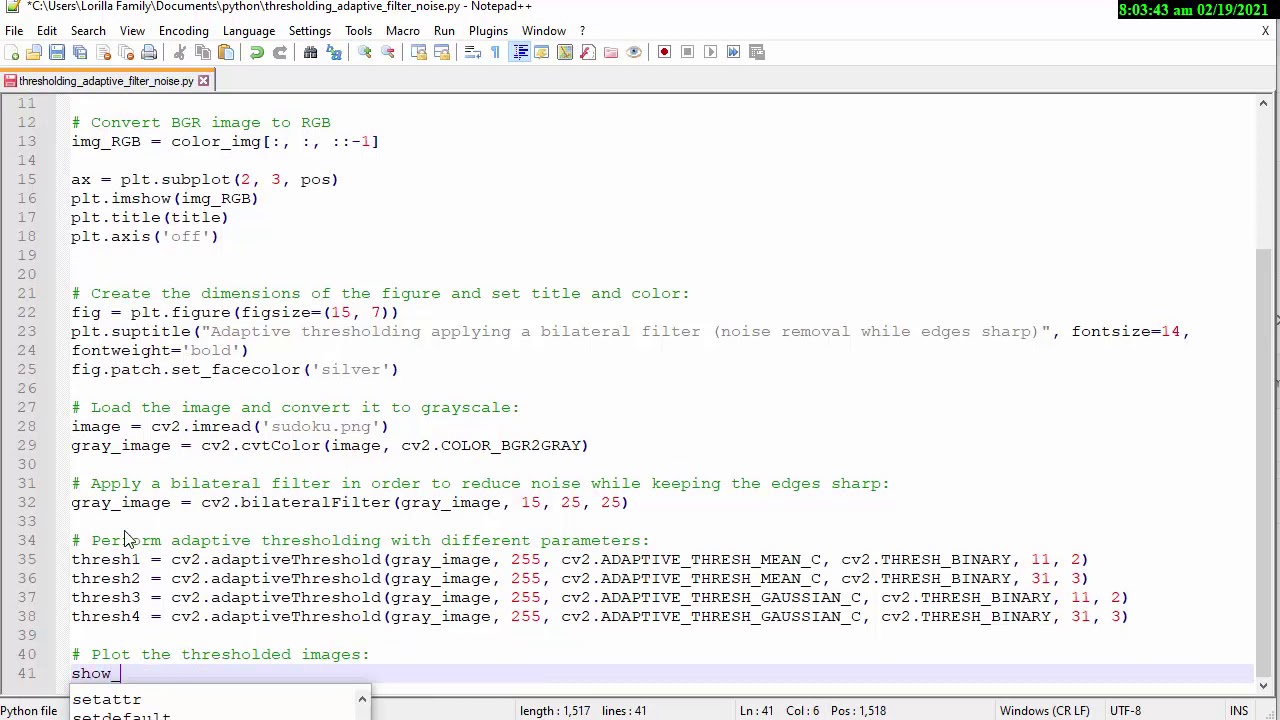Click the Synchronize Vertical Scrolling icon
Image resolution: width=1280 pixels, height=720 pixels.
pos(419,52)
